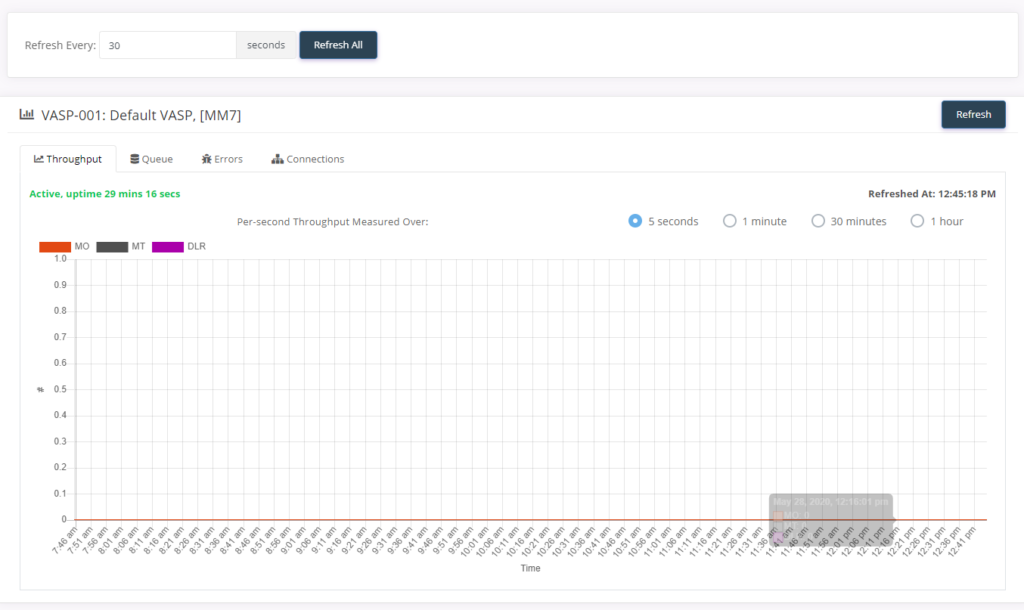The height and width of the screenshot is (610, 1024).
Task: Click the "1.0" y-axis value
Action: point(60,259)
